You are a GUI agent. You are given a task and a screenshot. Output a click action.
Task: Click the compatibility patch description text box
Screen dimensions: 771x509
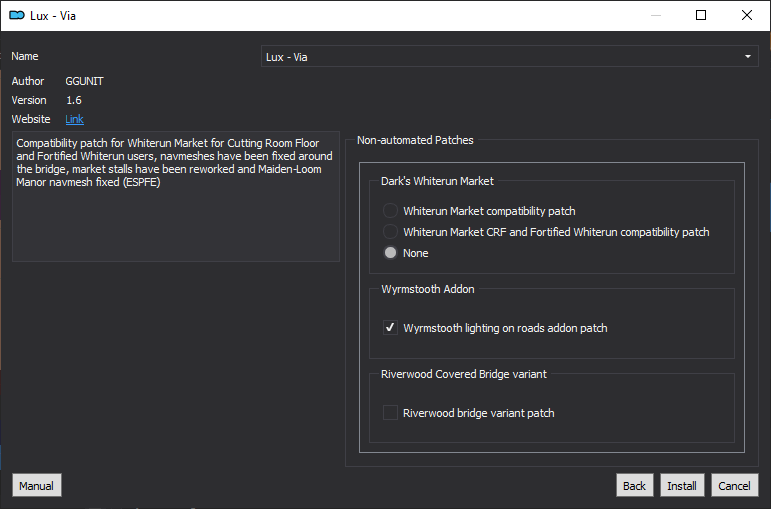(176, 196)
